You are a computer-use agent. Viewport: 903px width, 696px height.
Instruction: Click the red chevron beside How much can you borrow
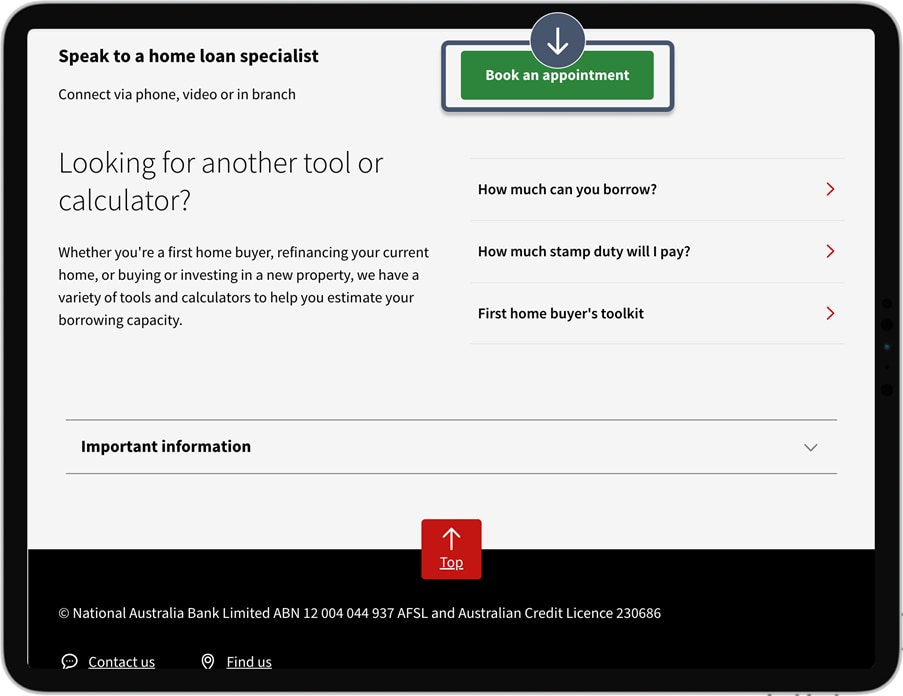tap(830, 189)
